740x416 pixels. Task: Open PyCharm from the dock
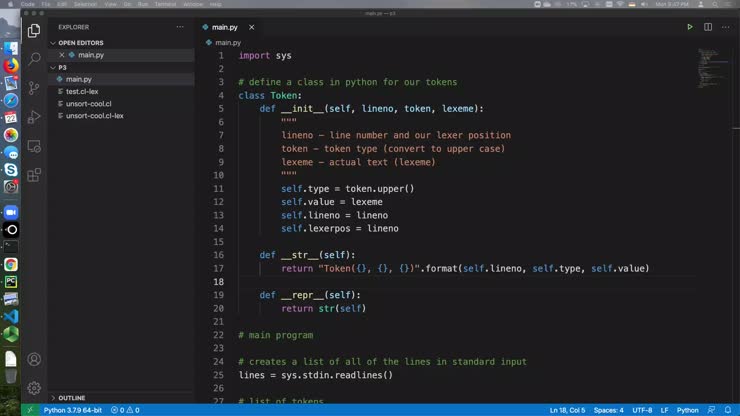[x=11, y=282]
